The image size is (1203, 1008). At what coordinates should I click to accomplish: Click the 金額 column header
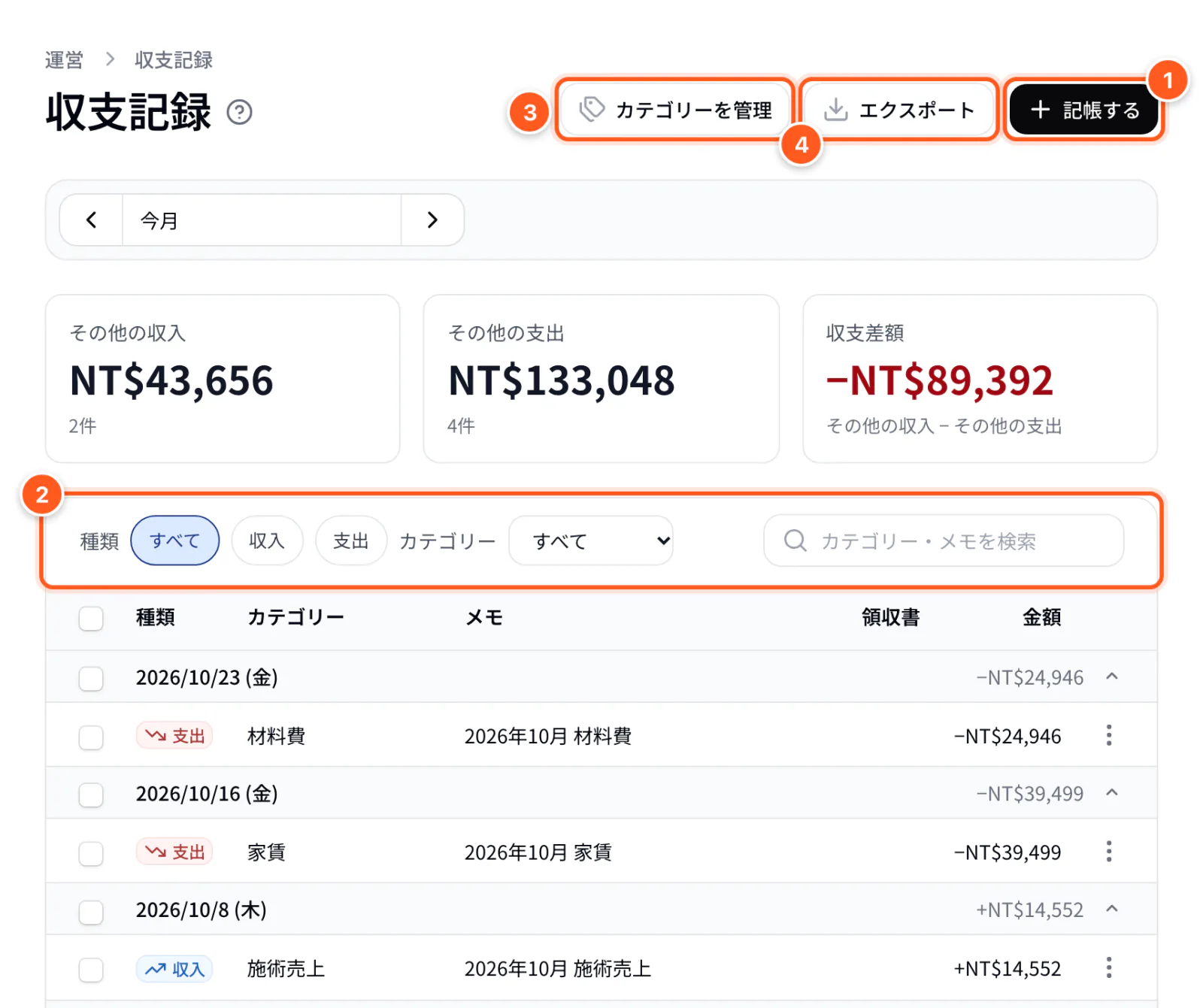pos(1042,618)
